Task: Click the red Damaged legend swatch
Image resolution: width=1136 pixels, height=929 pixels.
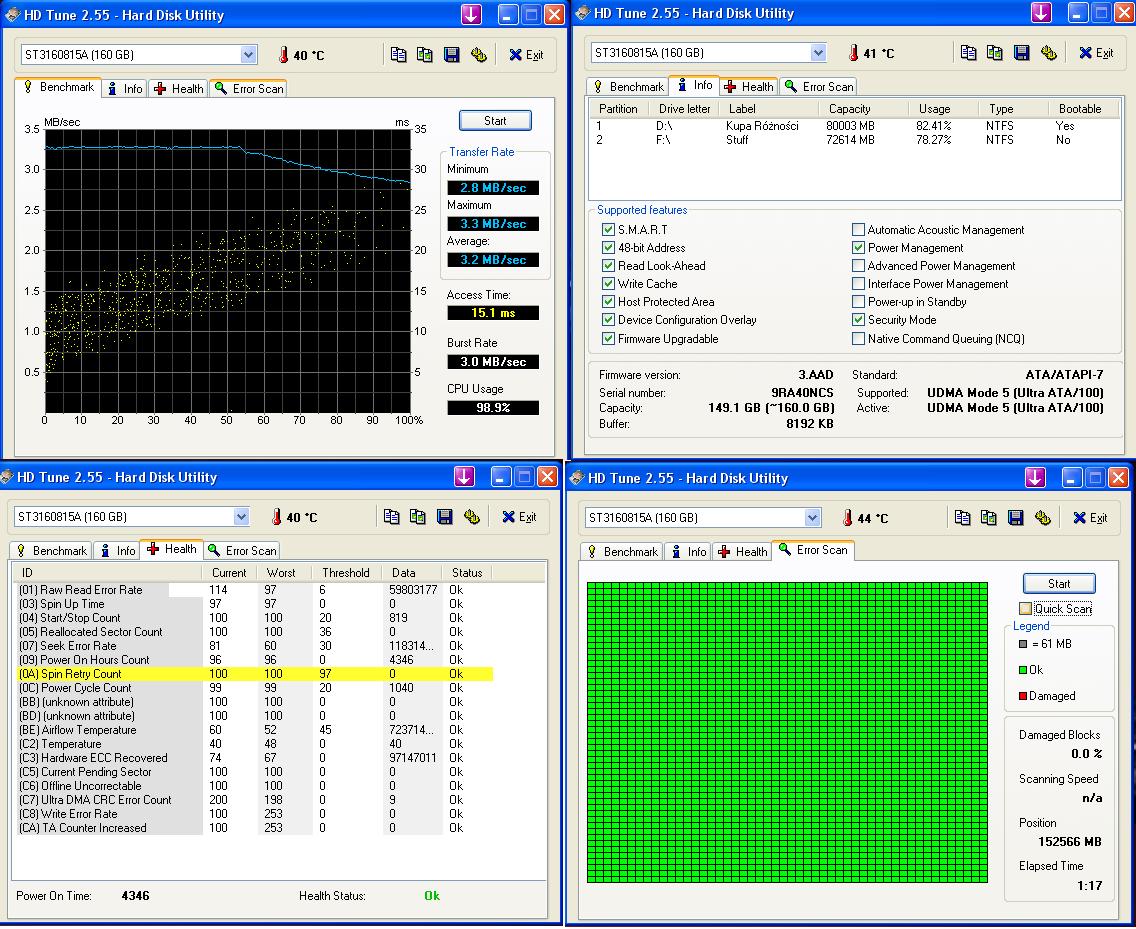Action: (1022, 696)
